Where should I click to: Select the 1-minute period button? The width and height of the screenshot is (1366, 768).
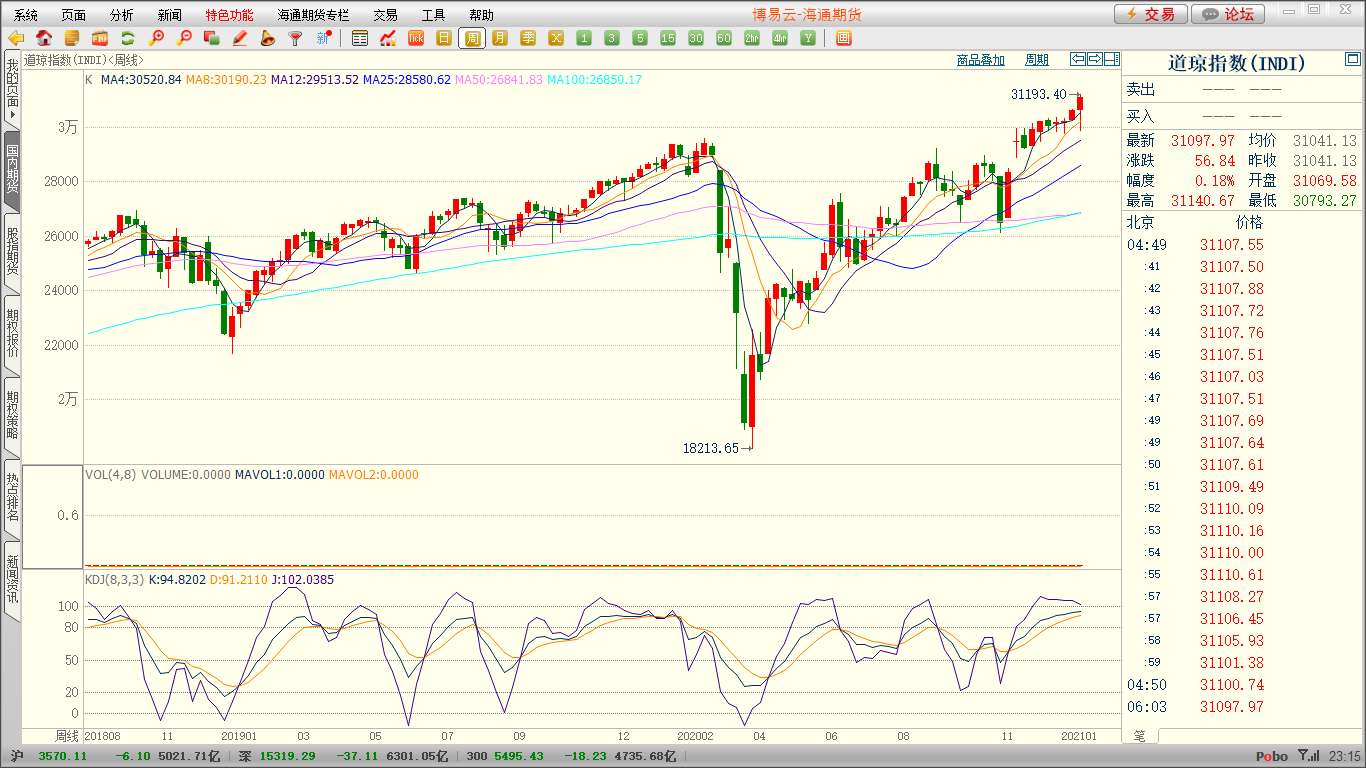point(584,38)
